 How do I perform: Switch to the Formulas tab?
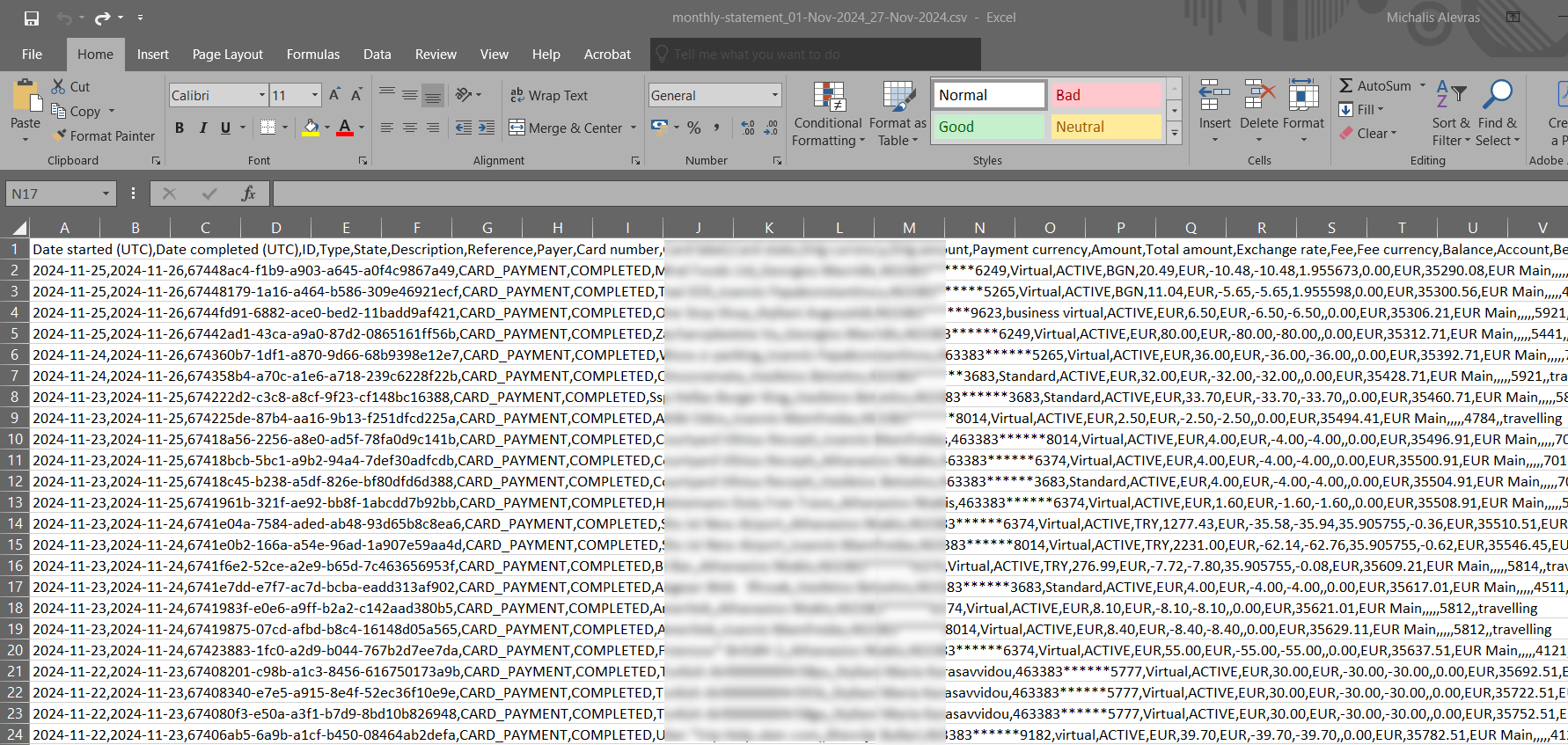click(312, 55)
